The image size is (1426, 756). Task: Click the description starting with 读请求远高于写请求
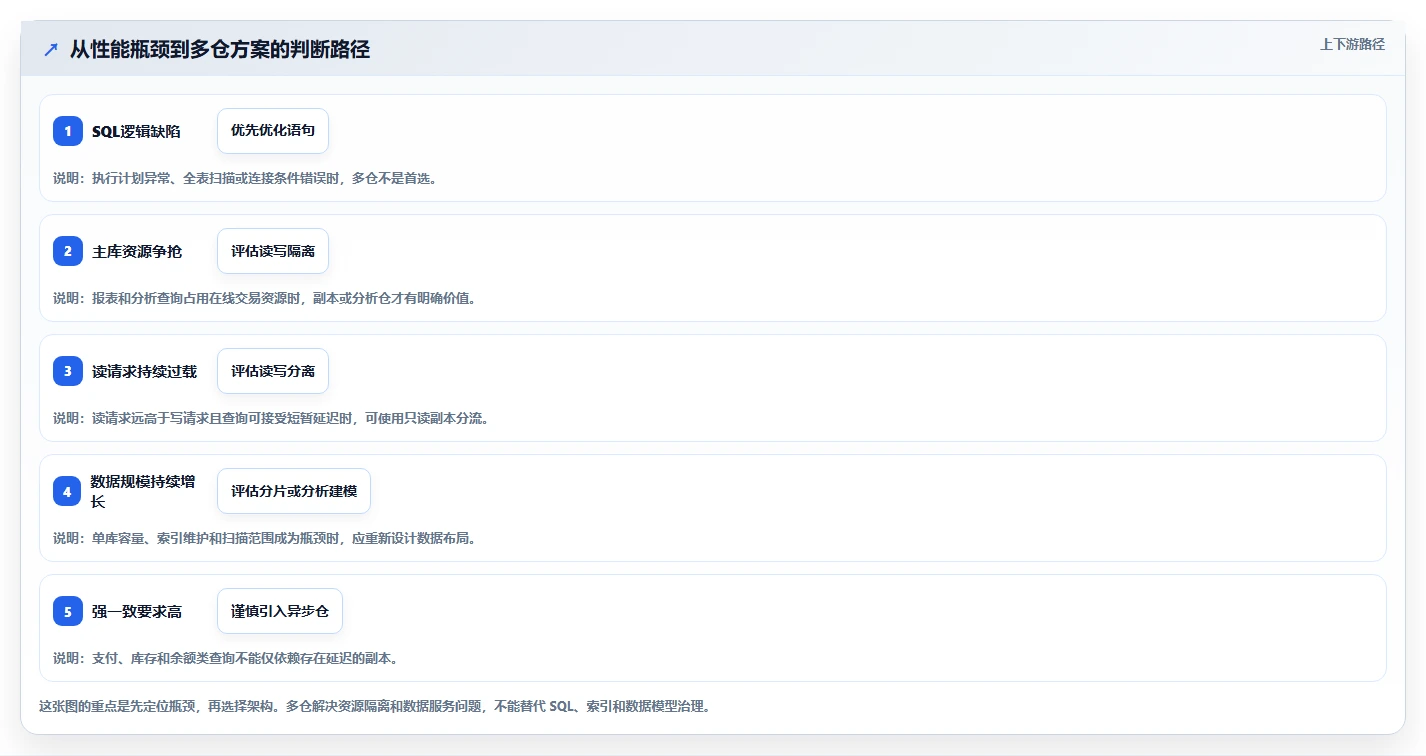pos(271,418)
